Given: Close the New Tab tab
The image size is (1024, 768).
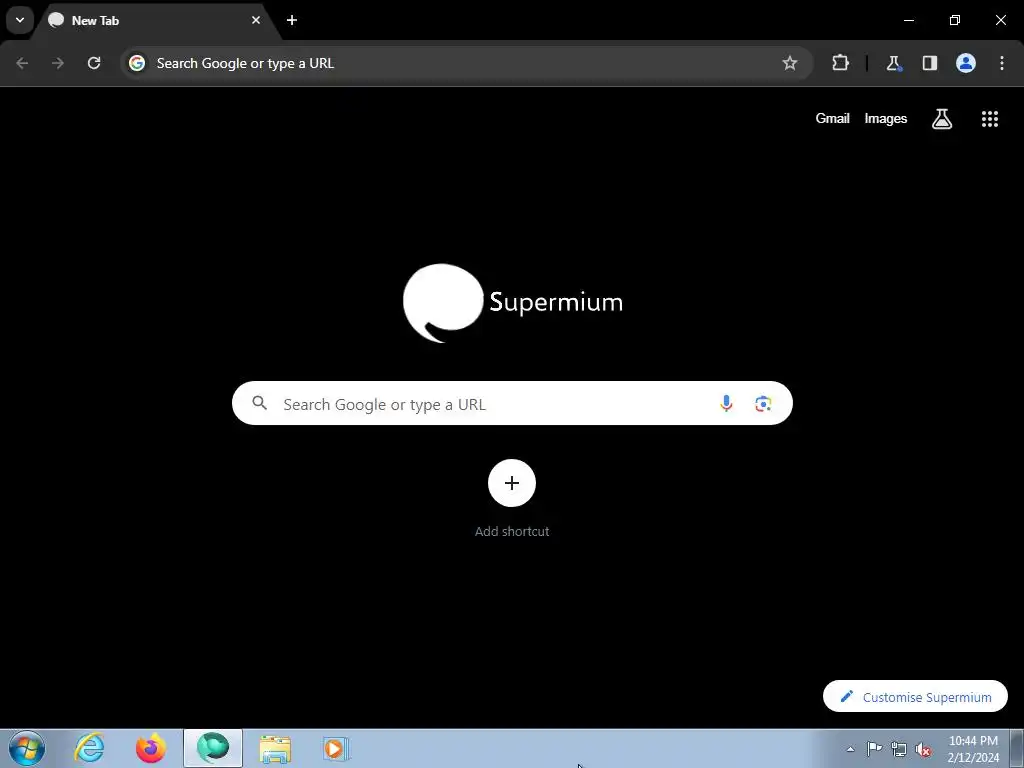Looking at the screenshot, I should pyautogui.click(x=256, y=20).
